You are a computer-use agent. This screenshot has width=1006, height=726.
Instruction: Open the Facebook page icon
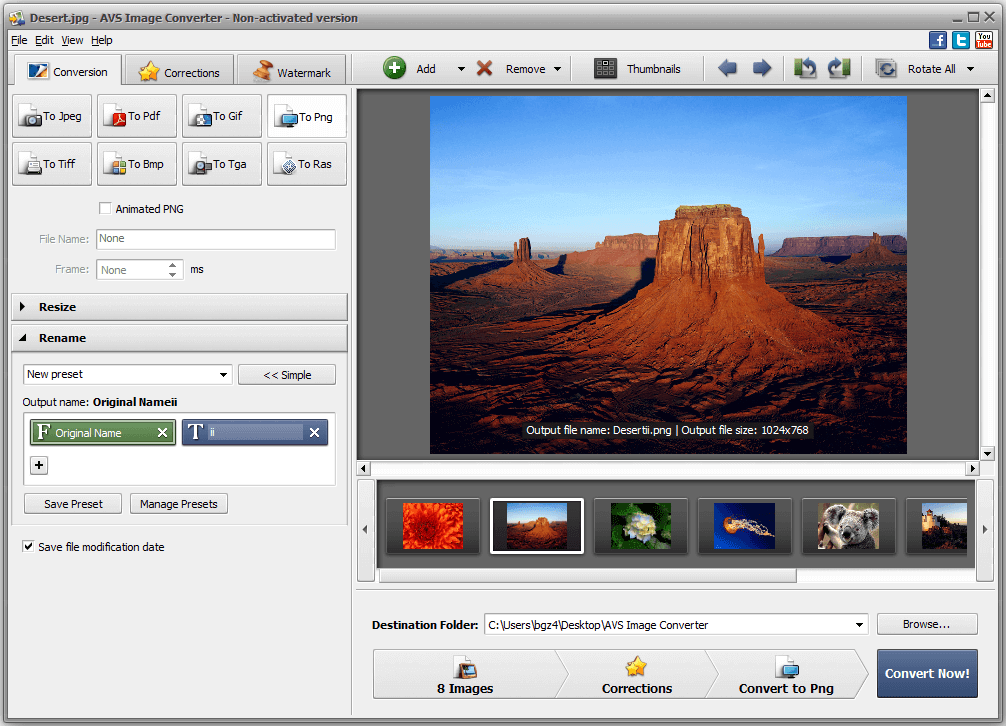[x=938, y=40]
